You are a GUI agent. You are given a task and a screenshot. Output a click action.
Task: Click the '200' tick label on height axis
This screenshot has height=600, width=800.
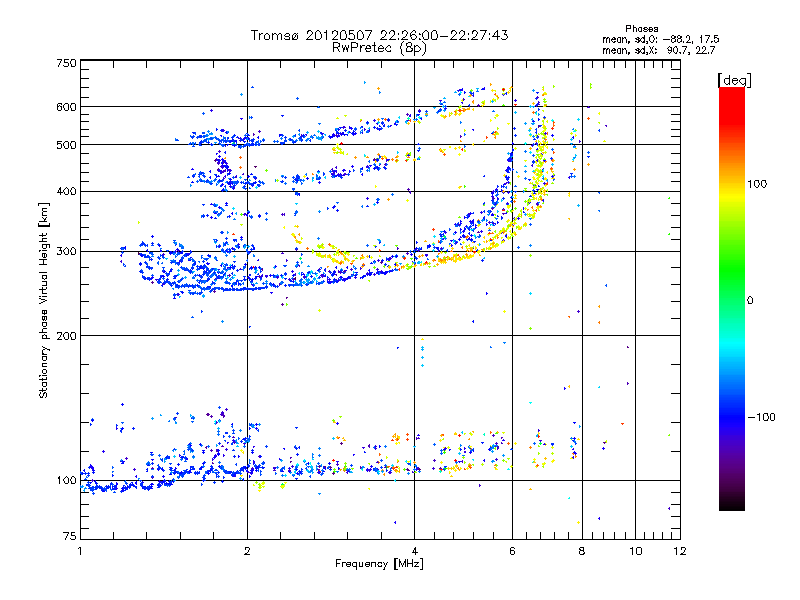(x=67, y=336)
